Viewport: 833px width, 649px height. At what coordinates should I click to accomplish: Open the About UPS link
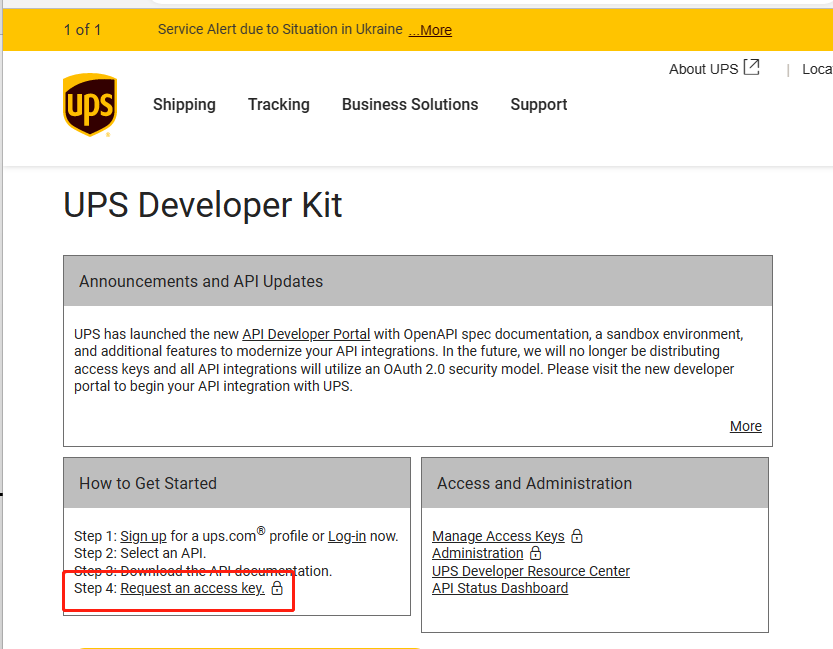point(703,69)
